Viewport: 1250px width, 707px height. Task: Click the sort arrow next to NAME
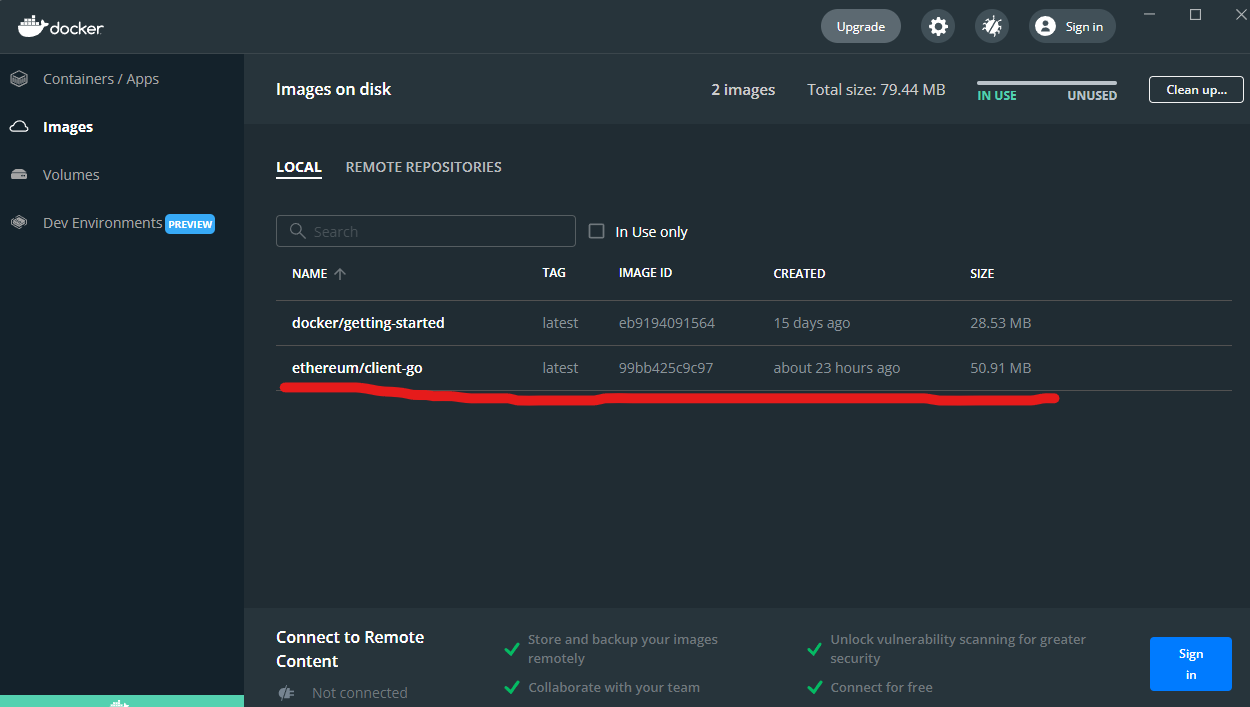340,273
